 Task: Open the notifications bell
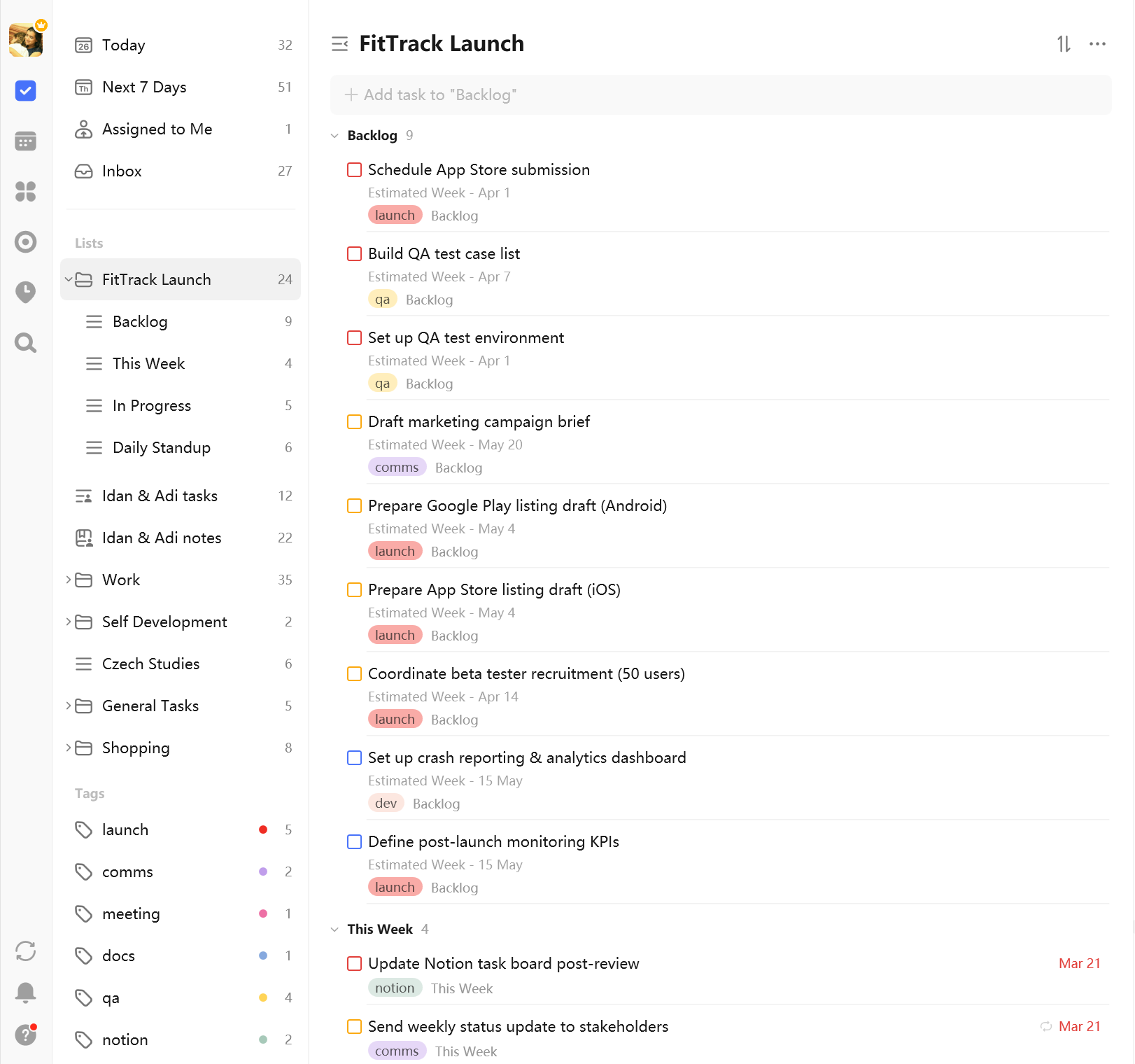click(26, 992)
